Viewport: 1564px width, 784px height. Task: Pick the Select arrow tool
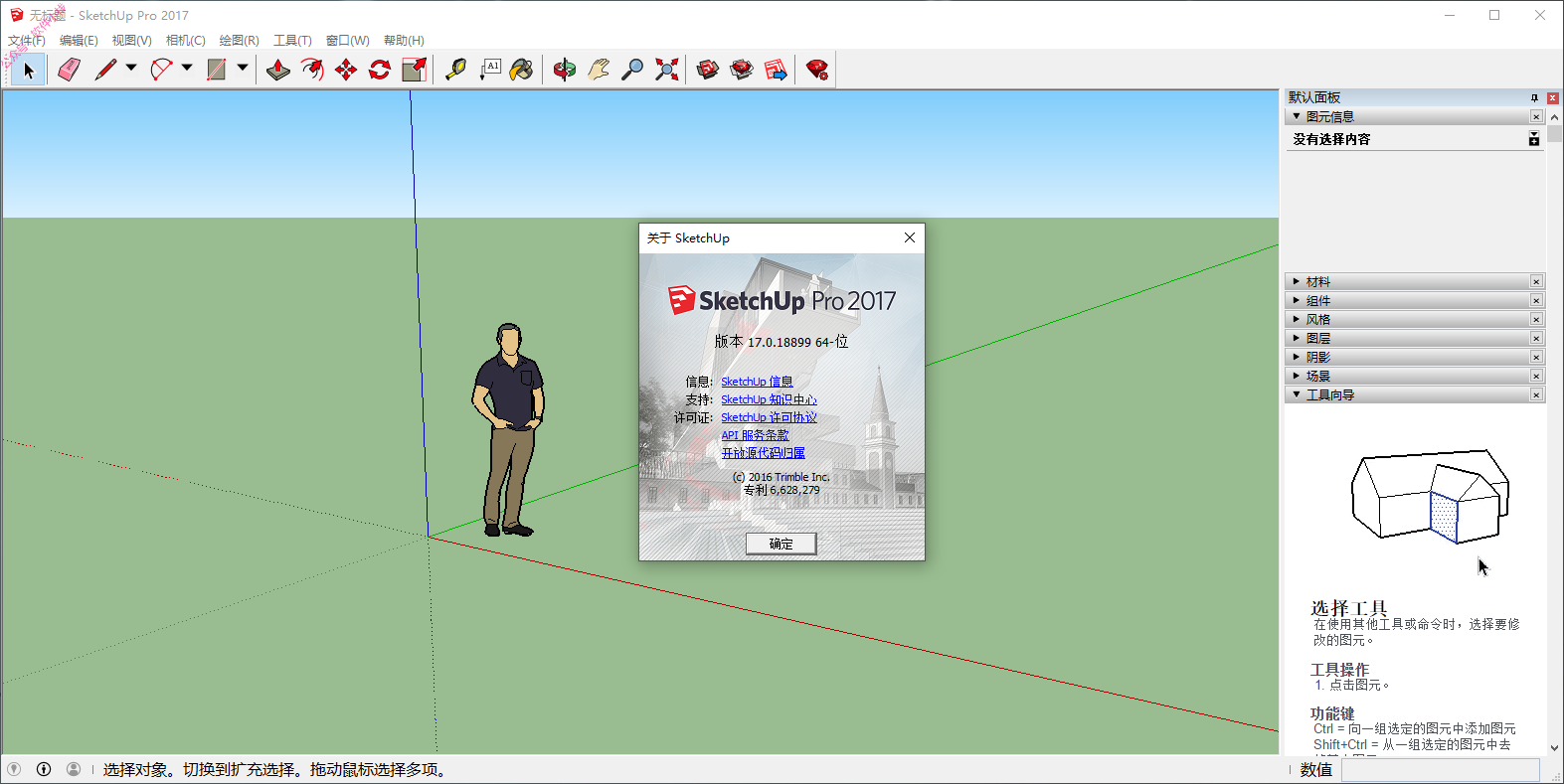(x=29, y=70)
